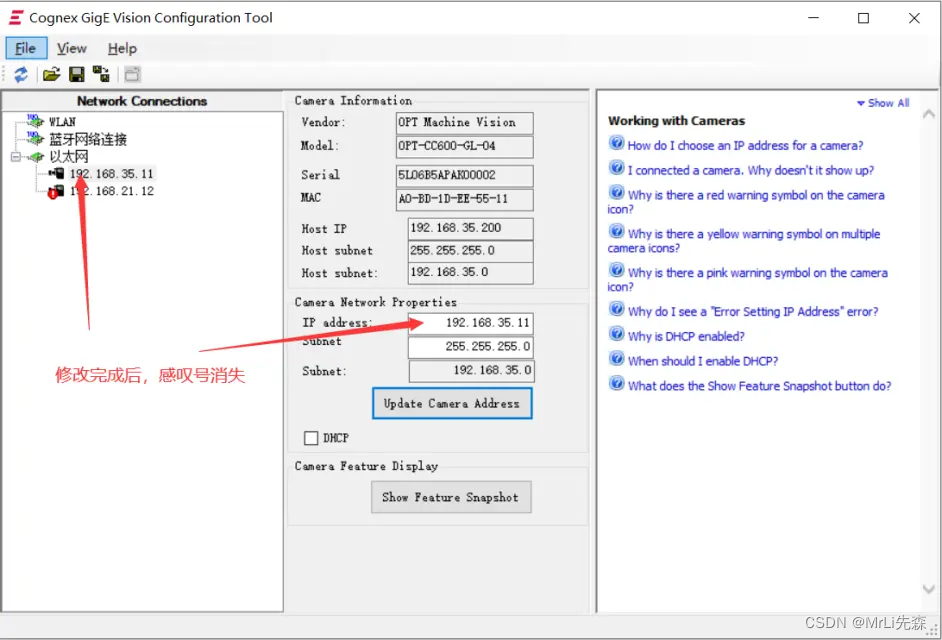Click the Refresh toolbar icon
942x640 pixels.
click(x=21, y=75)
